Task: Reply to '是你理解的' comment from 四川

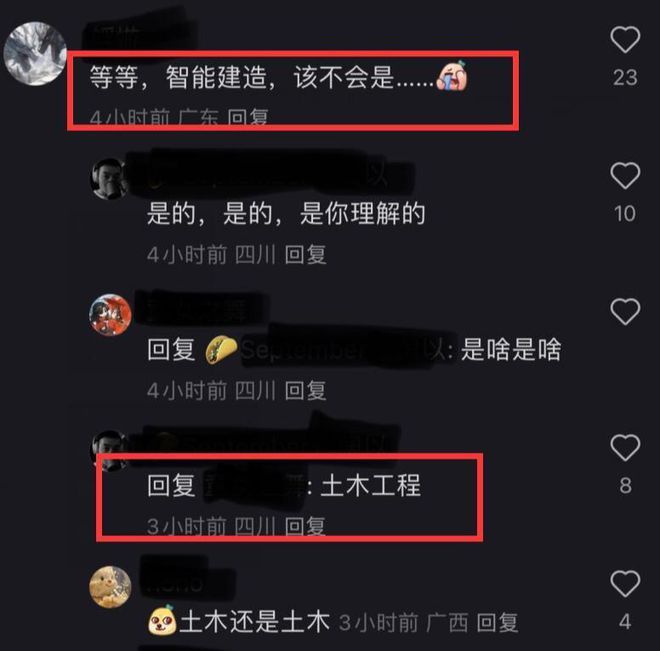Action: [306, 255]
